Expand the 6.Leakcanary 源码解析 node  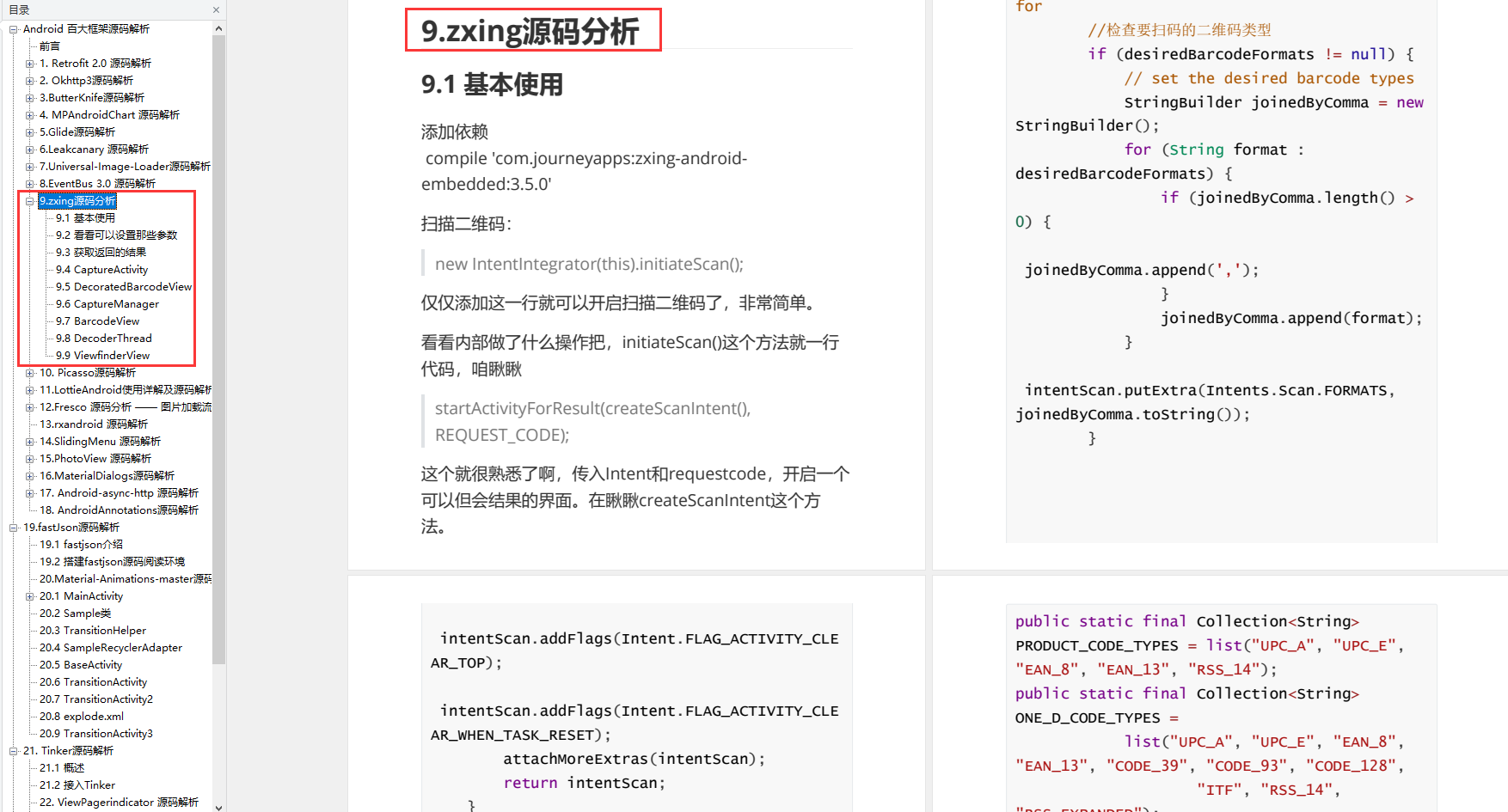(x=30, y=150)
